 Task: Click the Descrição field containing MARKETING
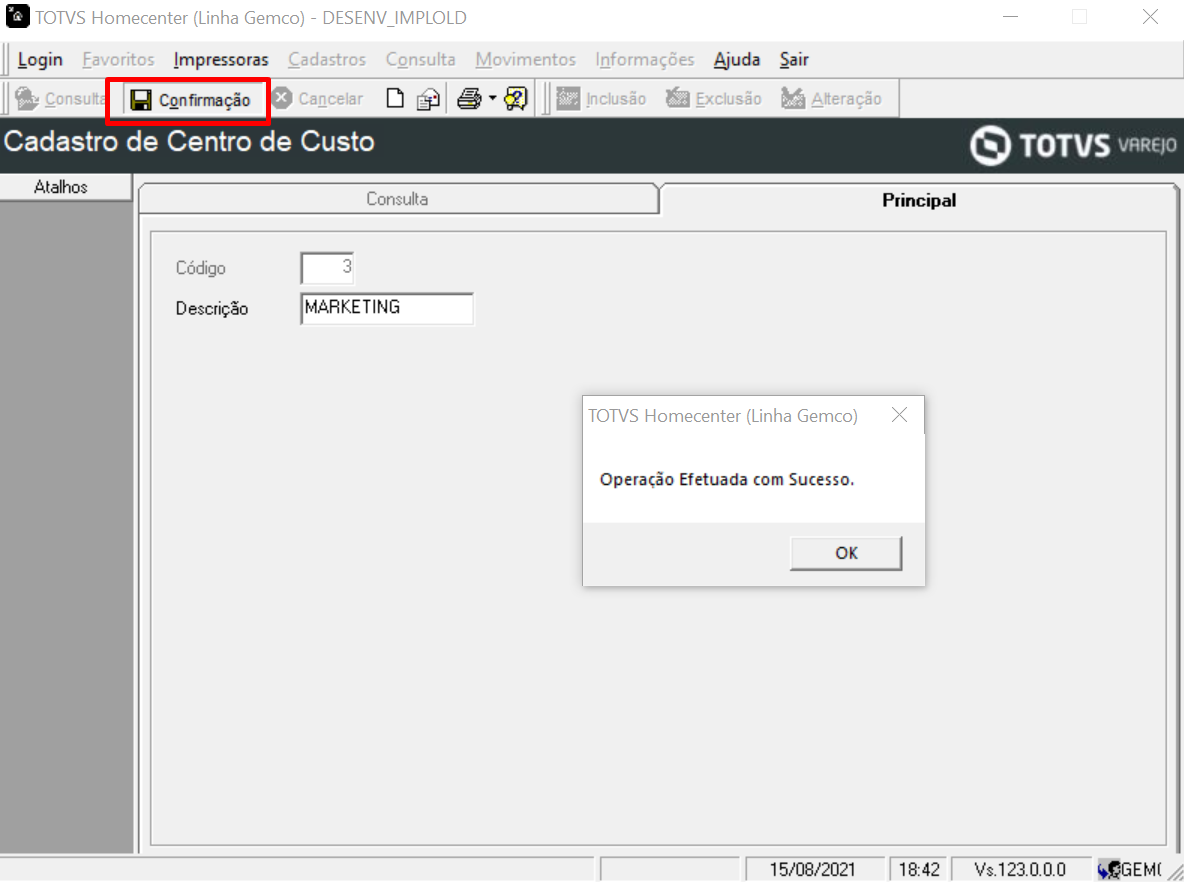coord(387,308)
